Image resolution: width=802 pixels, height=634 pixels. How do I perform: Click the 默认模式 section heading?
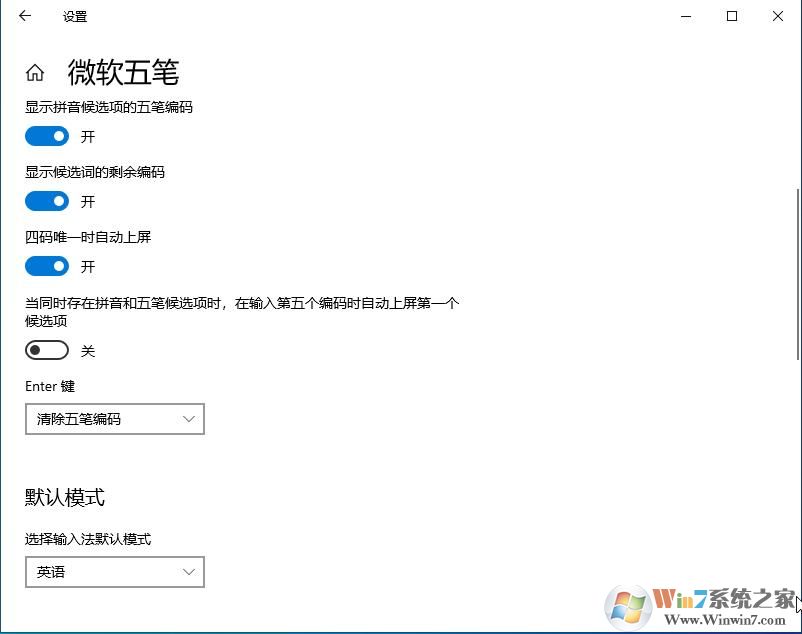pyautogui.click(x=65, y=497)
